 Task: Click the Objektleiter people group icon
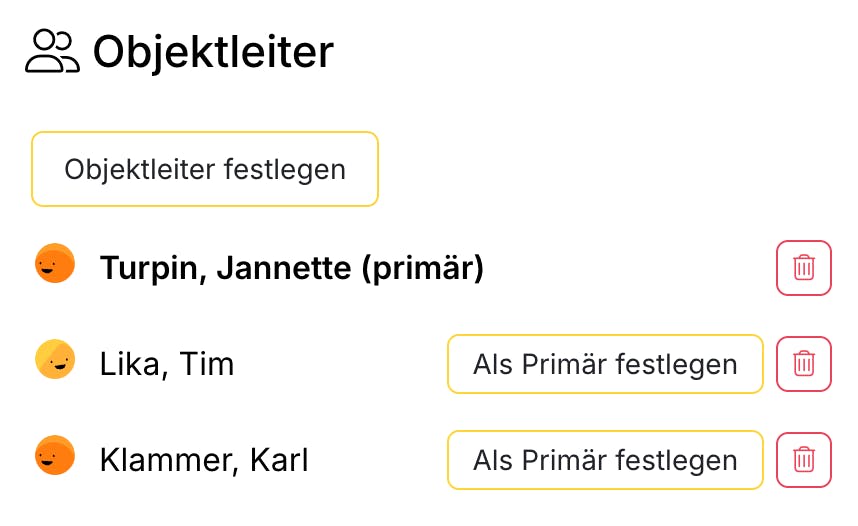coord(52,51)
